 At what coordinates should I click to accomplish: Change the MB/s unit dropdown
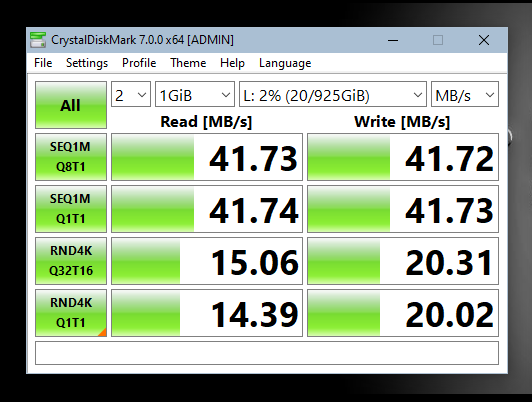(x=465, y=94)
